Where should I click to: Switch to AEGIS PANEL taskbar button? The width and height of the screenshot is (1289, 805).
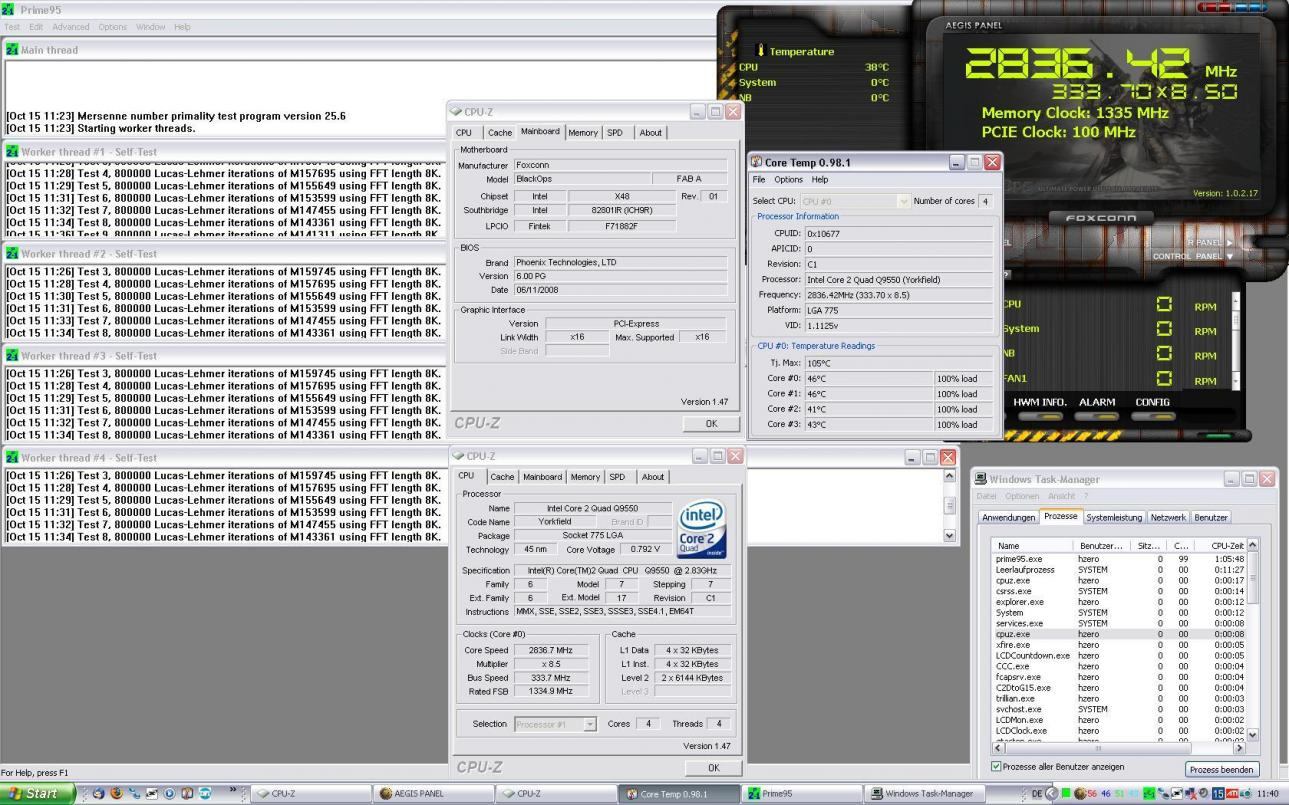[x=432, y=793]
